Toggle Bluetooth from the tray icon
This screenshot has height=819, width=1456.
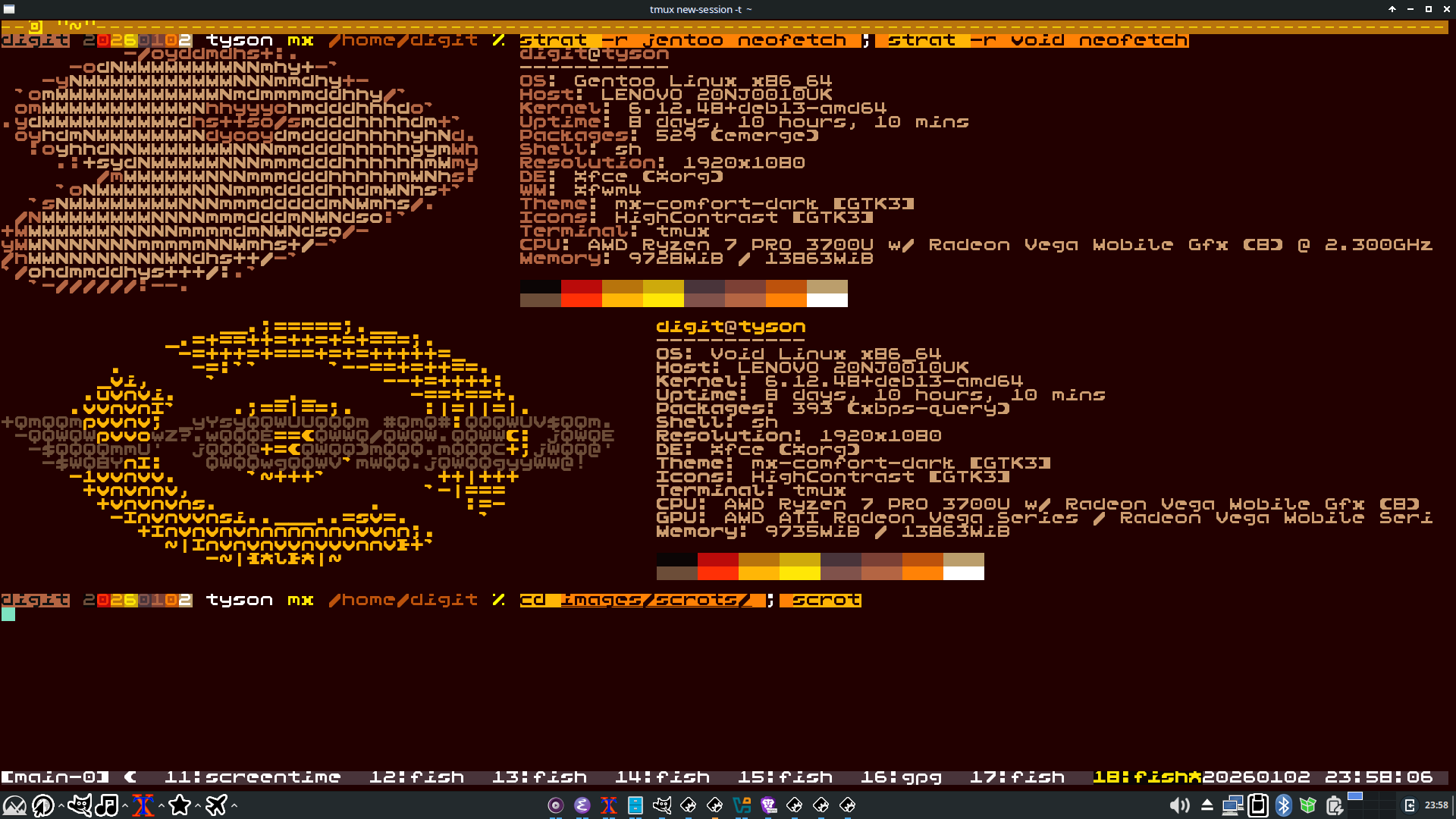click(x=1283, y=805)
